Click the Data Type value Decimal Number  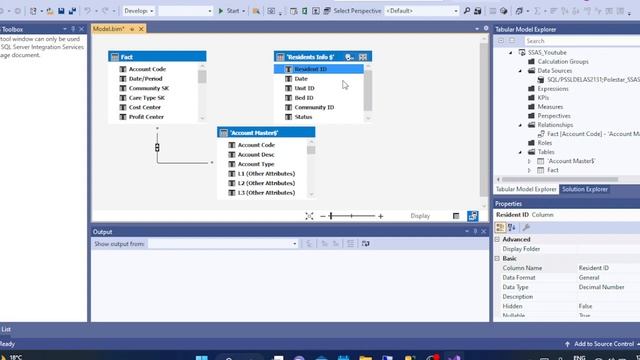point(601,287)
